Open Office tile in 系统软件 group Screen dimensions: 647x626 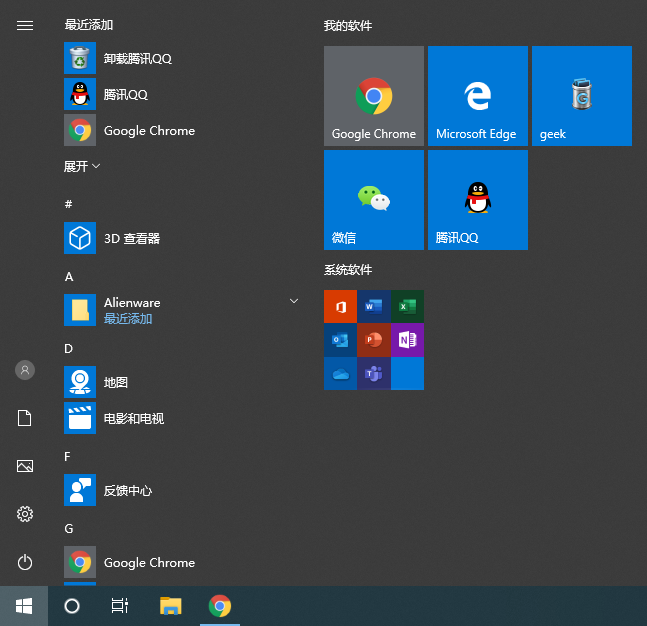(x=340, y=306)
